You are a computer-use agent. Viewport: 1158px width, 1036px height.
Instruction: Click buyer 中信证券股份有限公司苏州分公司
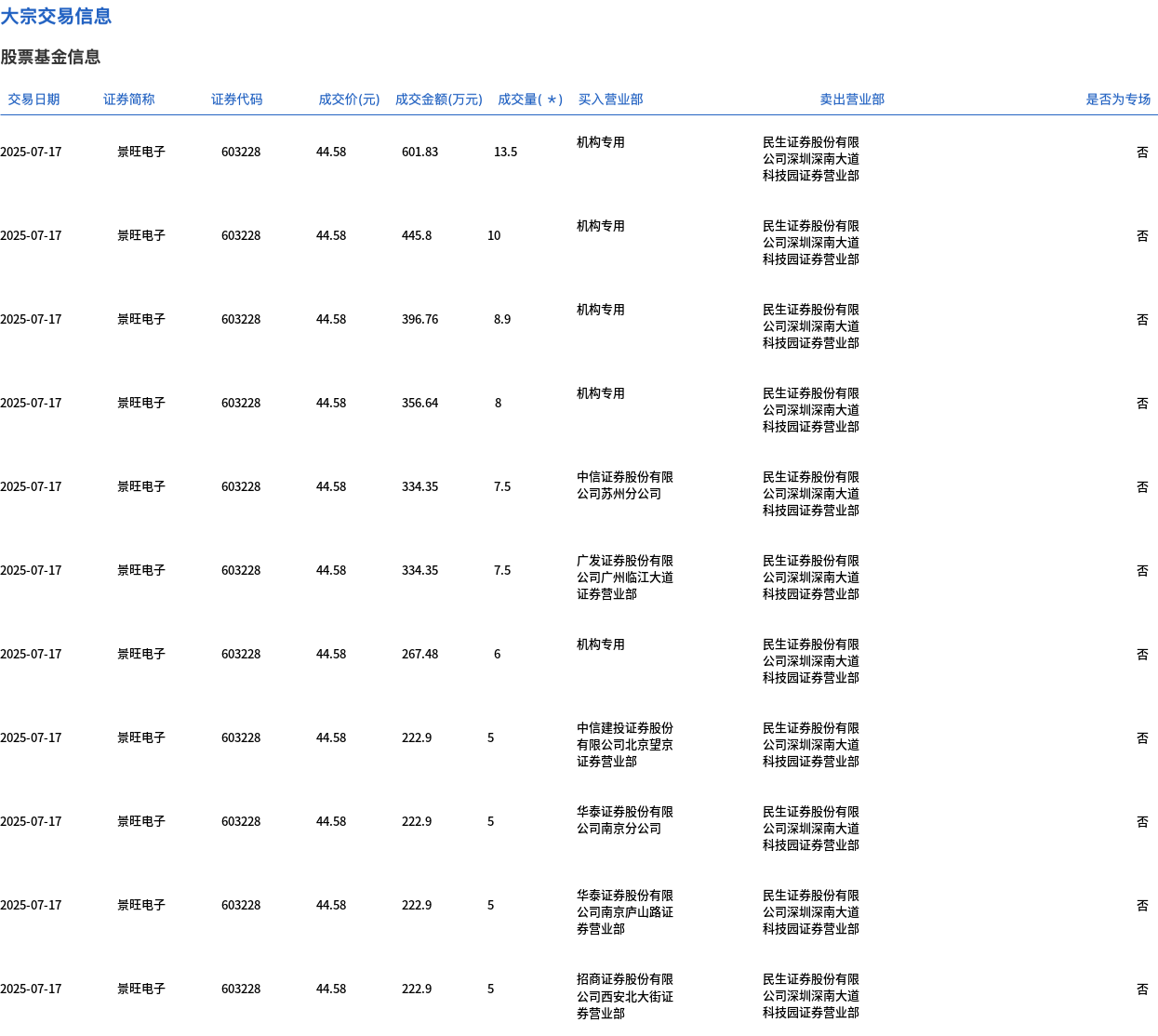click(625, 485)
